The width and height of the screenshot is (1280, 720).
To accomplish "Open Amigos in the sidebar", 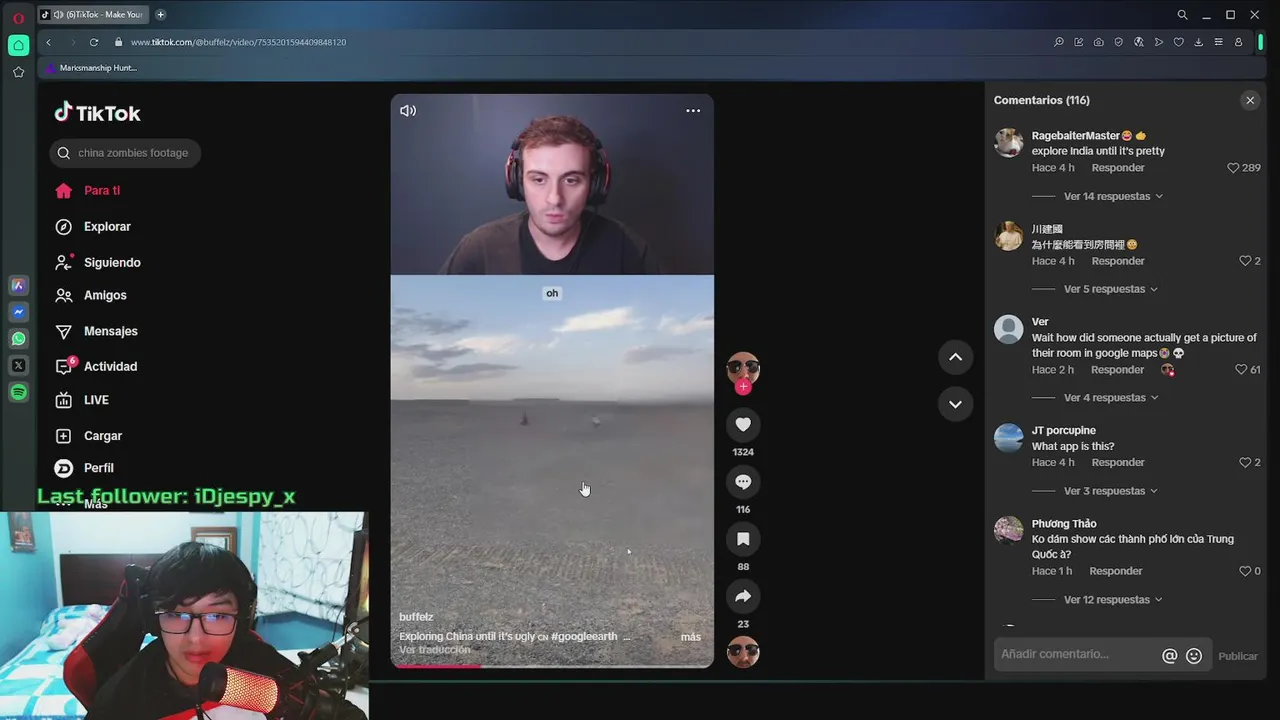I will click(x=105, y=296).
